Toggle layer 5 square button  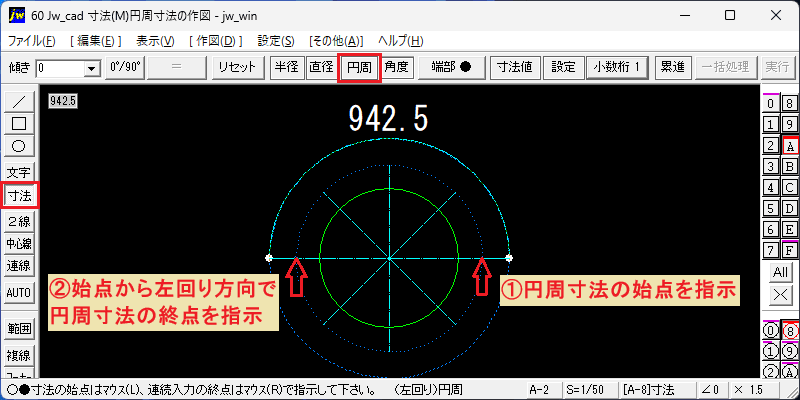coord(770,208)
